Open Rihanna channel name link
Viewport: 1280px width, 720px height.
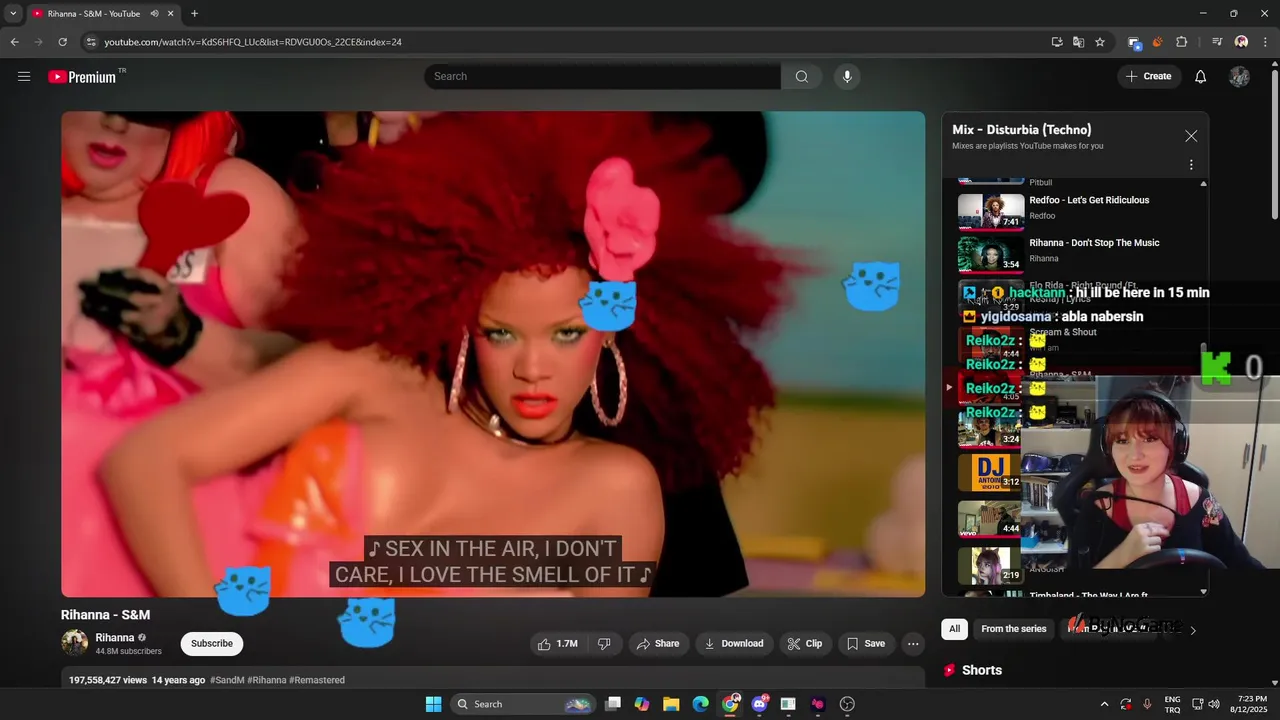[115, 637]
